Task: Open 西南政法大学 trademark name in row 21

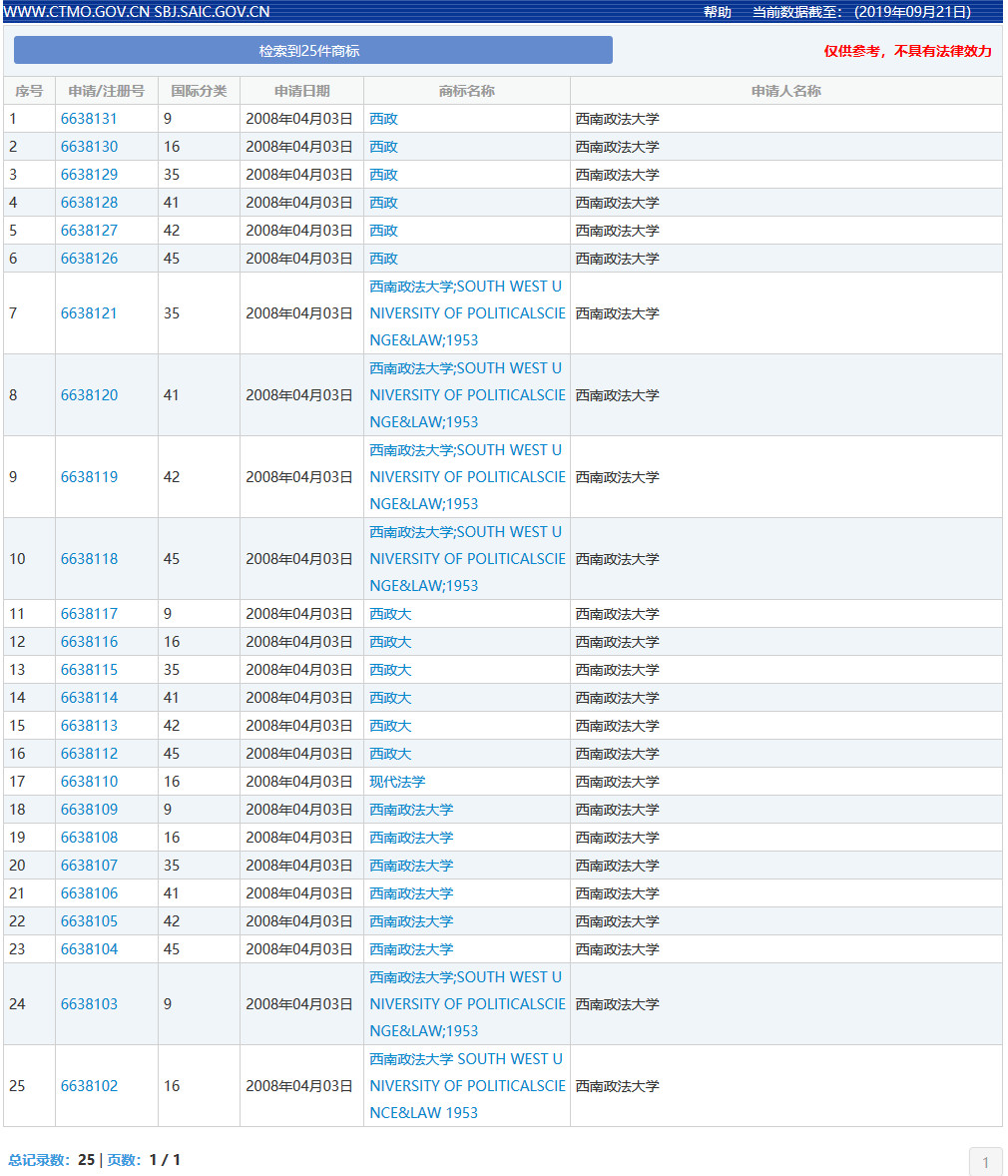Action: pos(411,892)
